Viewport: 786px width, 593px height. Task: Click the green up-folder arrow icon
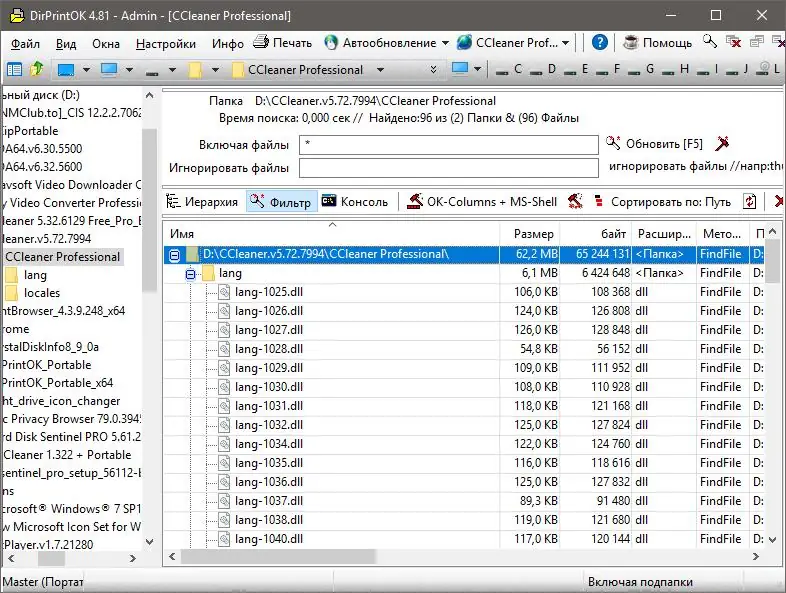(x=37, y=69)
